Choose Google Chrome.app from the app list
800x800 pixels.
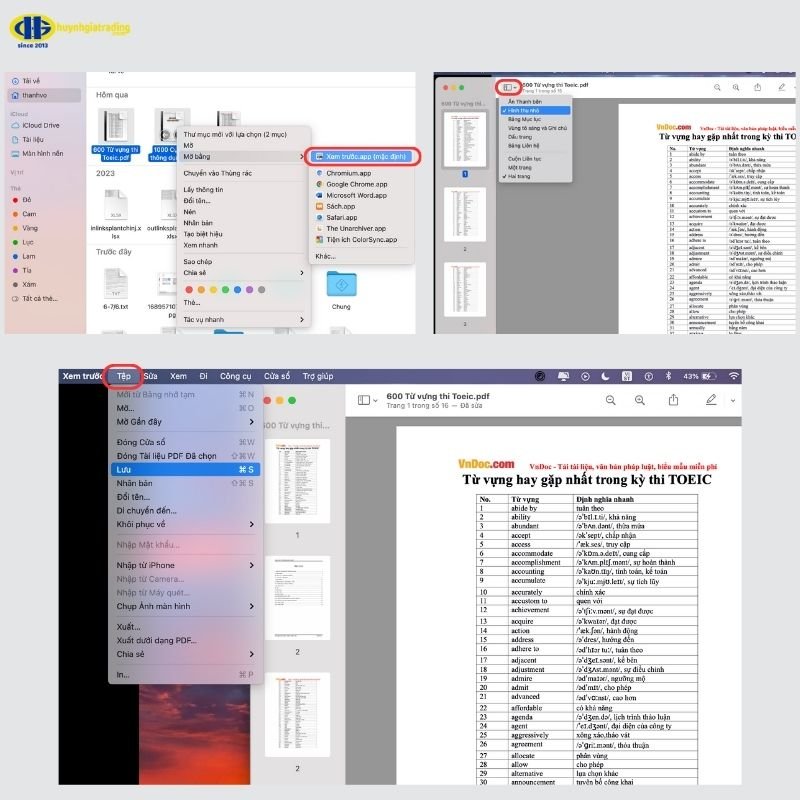[x=356, y=184]
